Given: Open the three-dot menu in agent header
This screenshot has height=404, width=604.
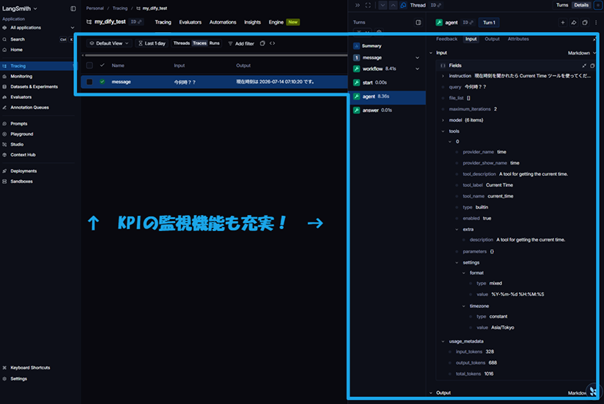Looking at the screenshot, I should (596, 22).
